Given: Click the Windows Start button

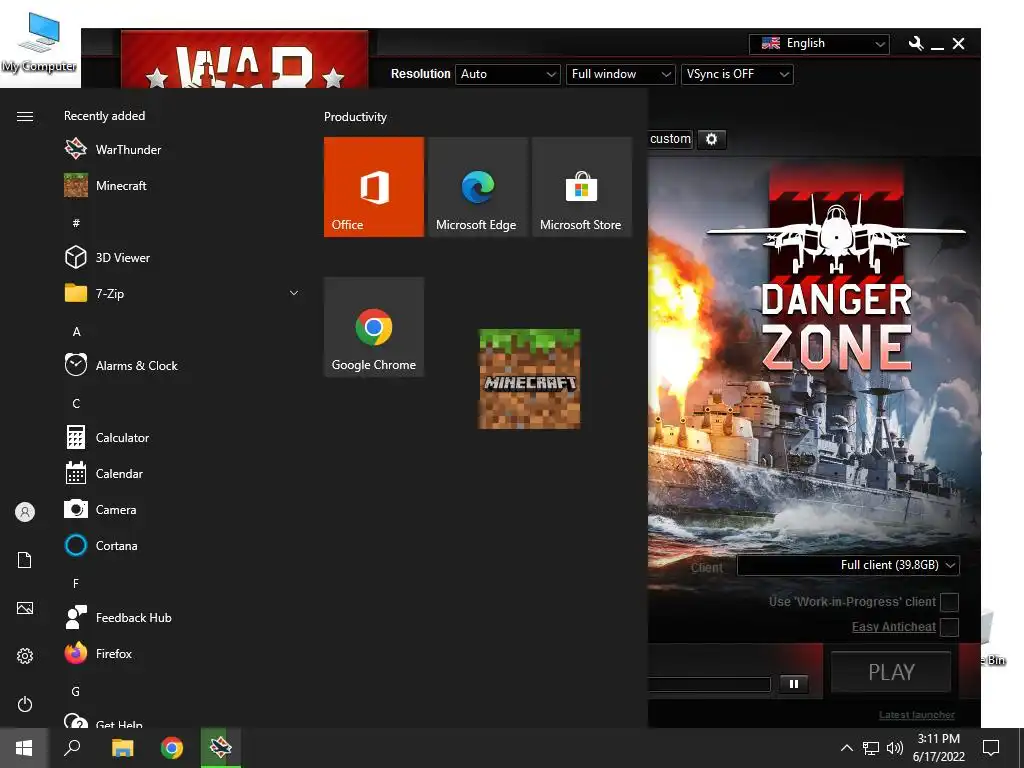Looking at the screenshot, I should tap(24, 748).
